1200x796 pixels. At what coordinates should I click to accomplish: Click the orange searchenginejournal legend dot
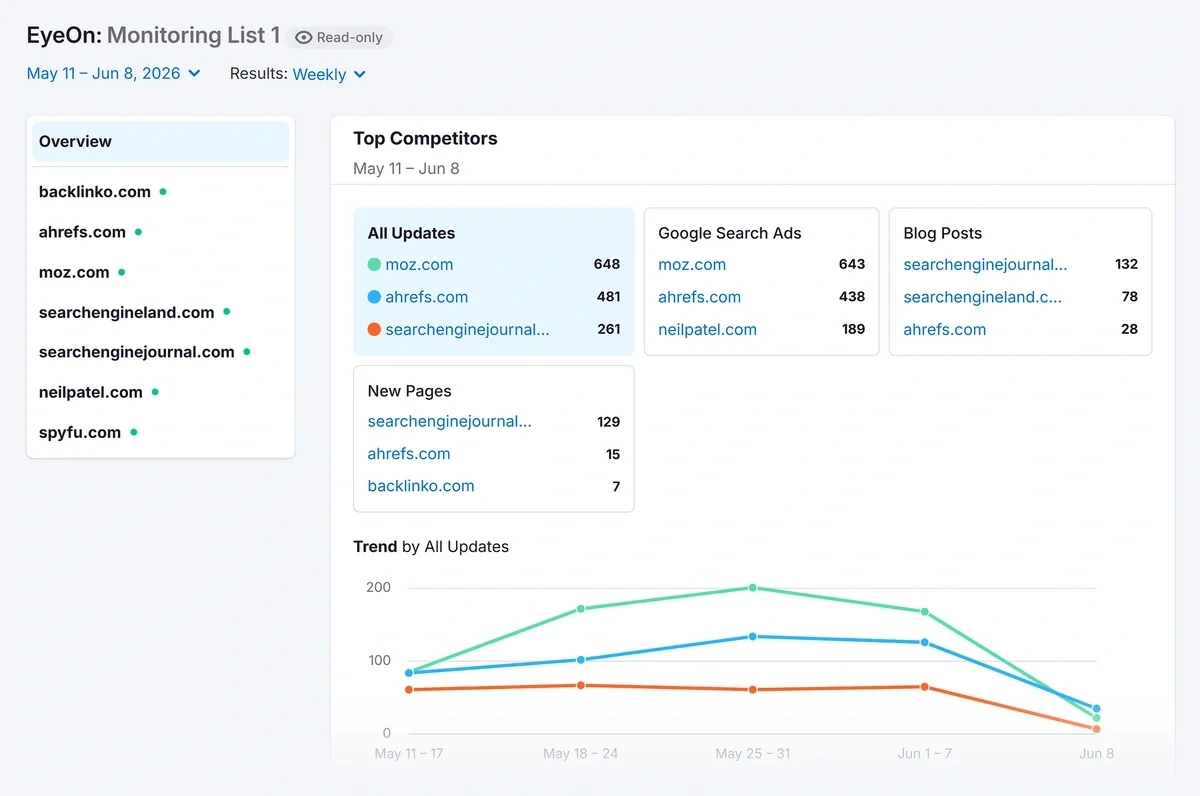(374, 329)
